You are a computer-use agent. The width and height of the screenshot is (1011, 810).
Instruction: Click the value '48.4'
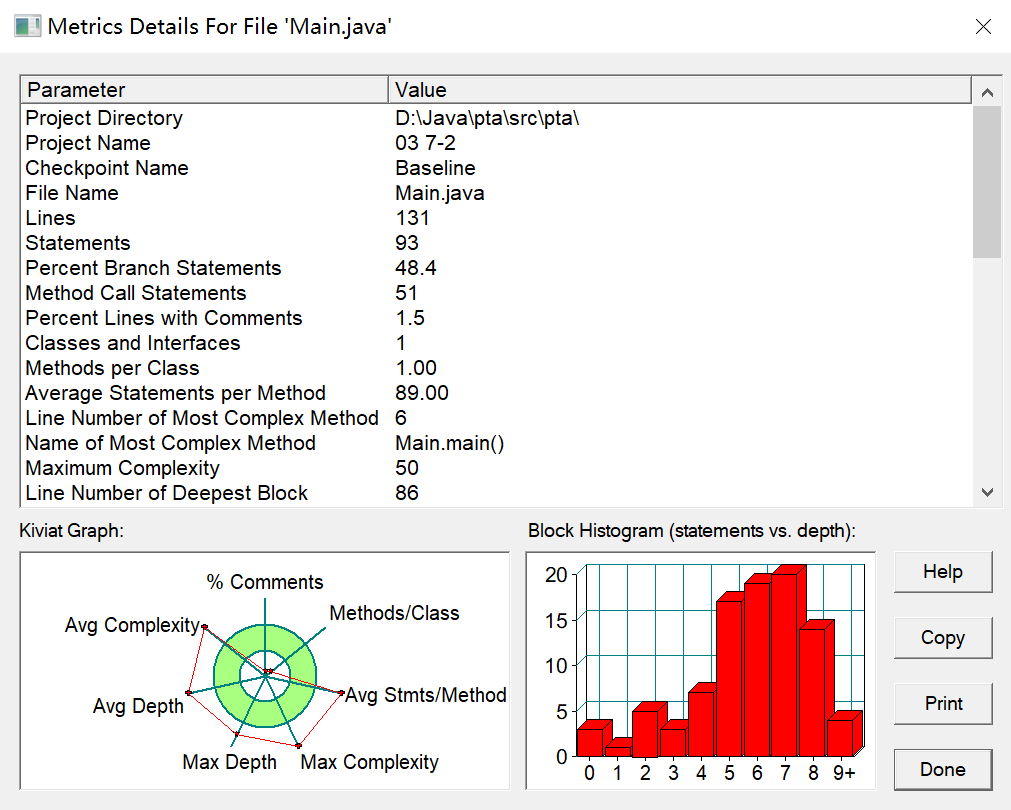pos(415,268)
